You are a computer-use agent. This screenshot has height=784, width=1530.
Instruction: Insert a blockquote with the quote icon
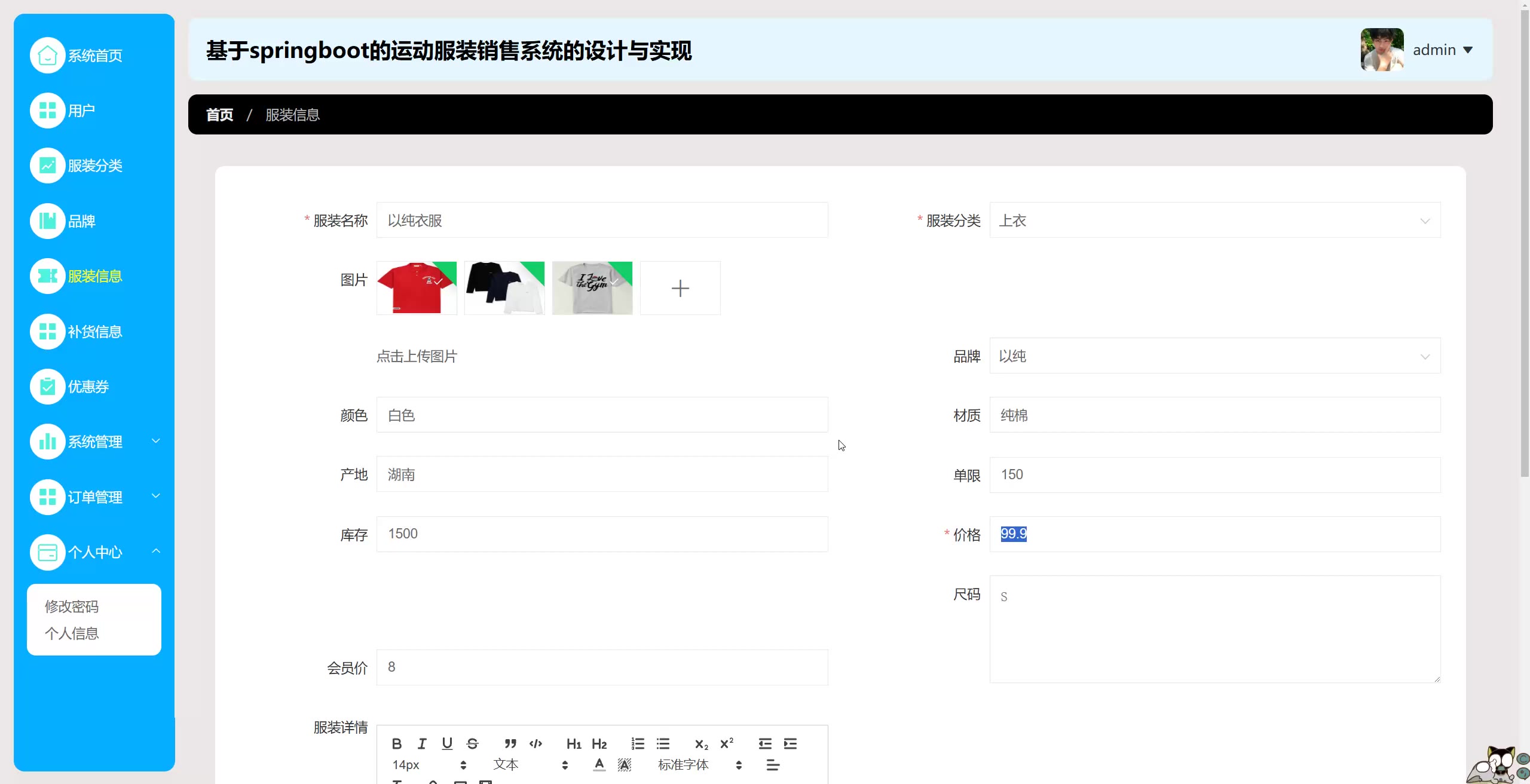tap(510, 743)
